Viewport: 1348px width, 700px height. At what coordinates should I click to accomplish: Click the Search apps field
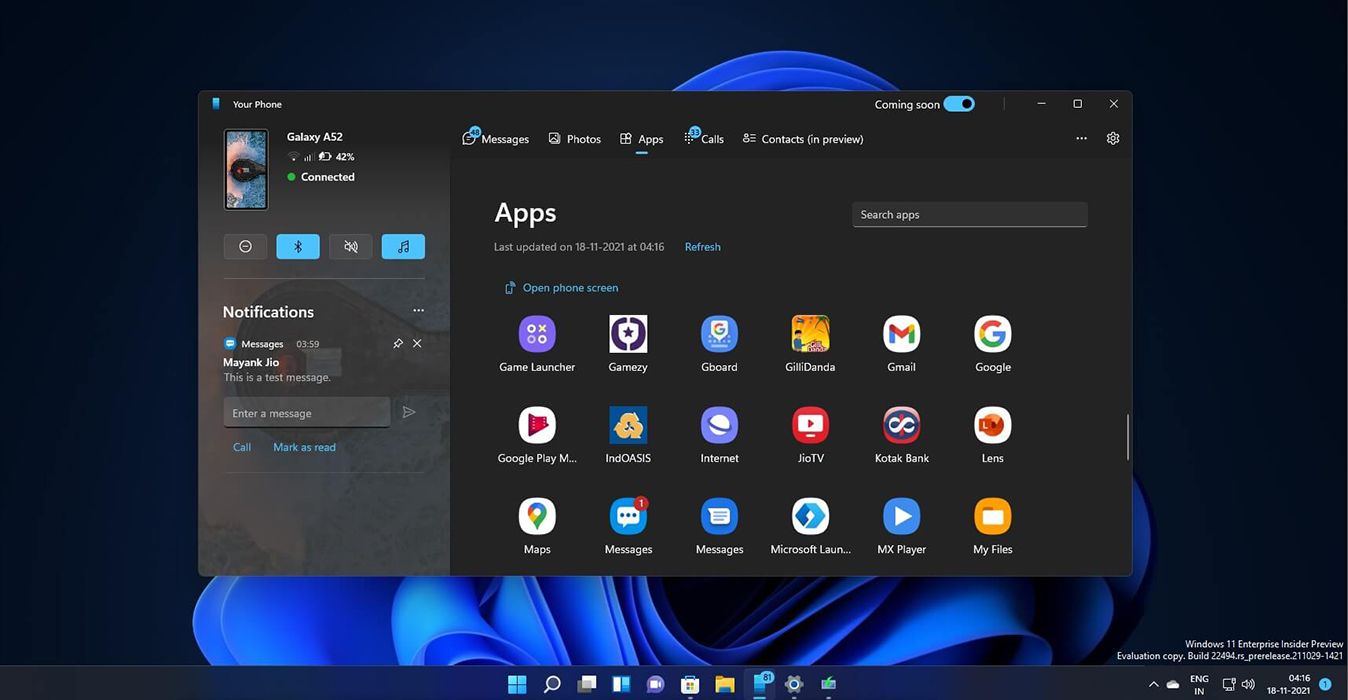(968, 214)
